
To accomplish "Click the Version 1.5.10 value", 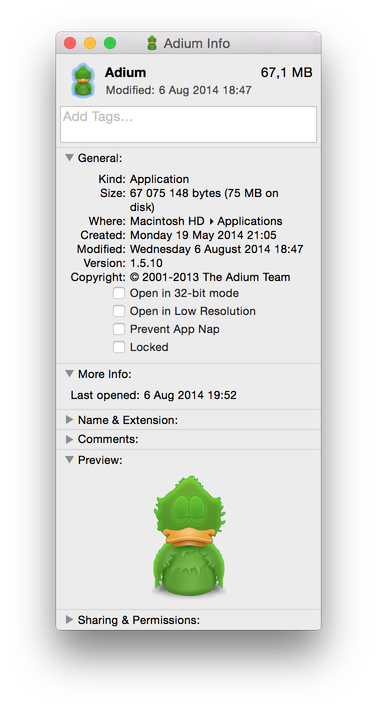I will [146, 263].
